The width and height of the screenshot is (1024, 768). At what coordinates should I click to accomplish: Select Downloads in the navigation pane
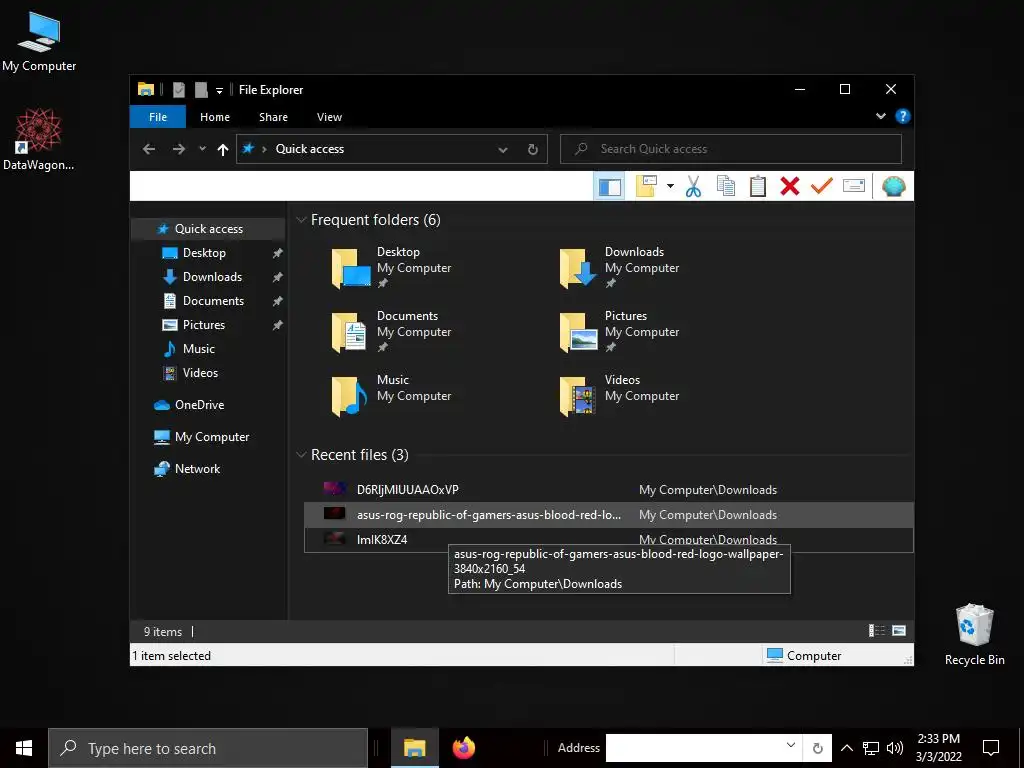pos(212,277)
